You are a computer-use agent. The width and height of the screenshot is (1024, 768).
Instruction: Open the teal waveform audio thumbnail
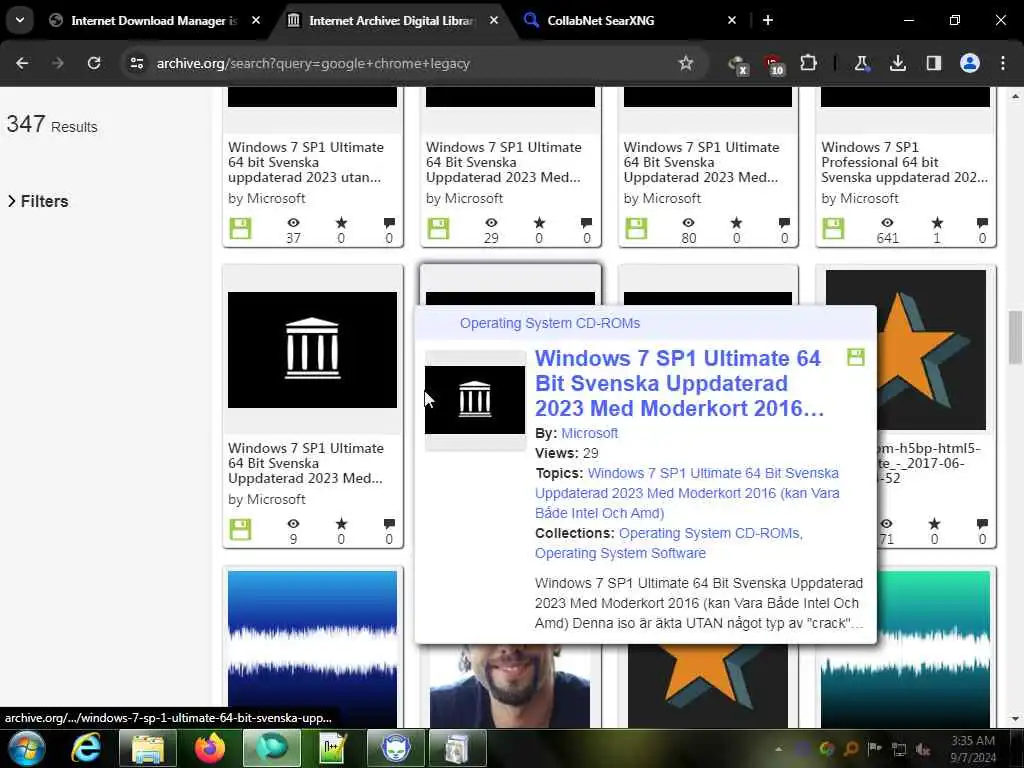[x=905, y=648]
